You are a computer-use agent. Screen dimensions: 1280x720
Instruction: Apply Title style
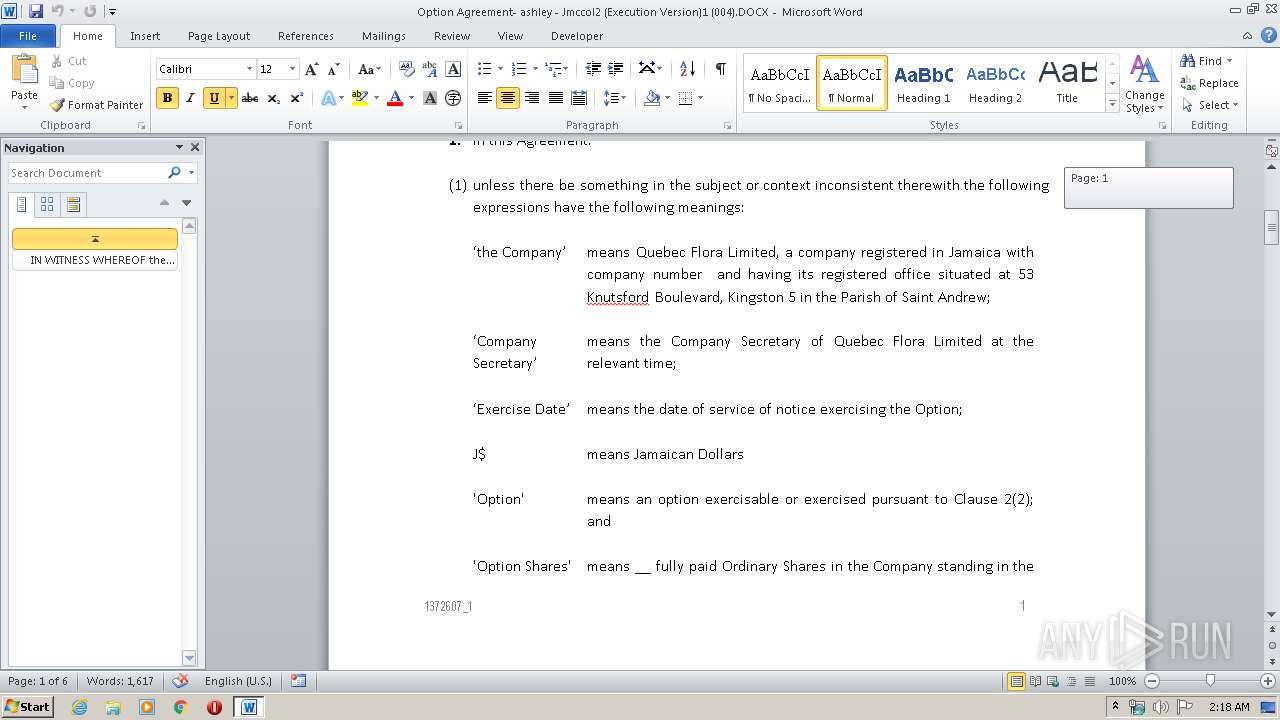point(1067,83)
